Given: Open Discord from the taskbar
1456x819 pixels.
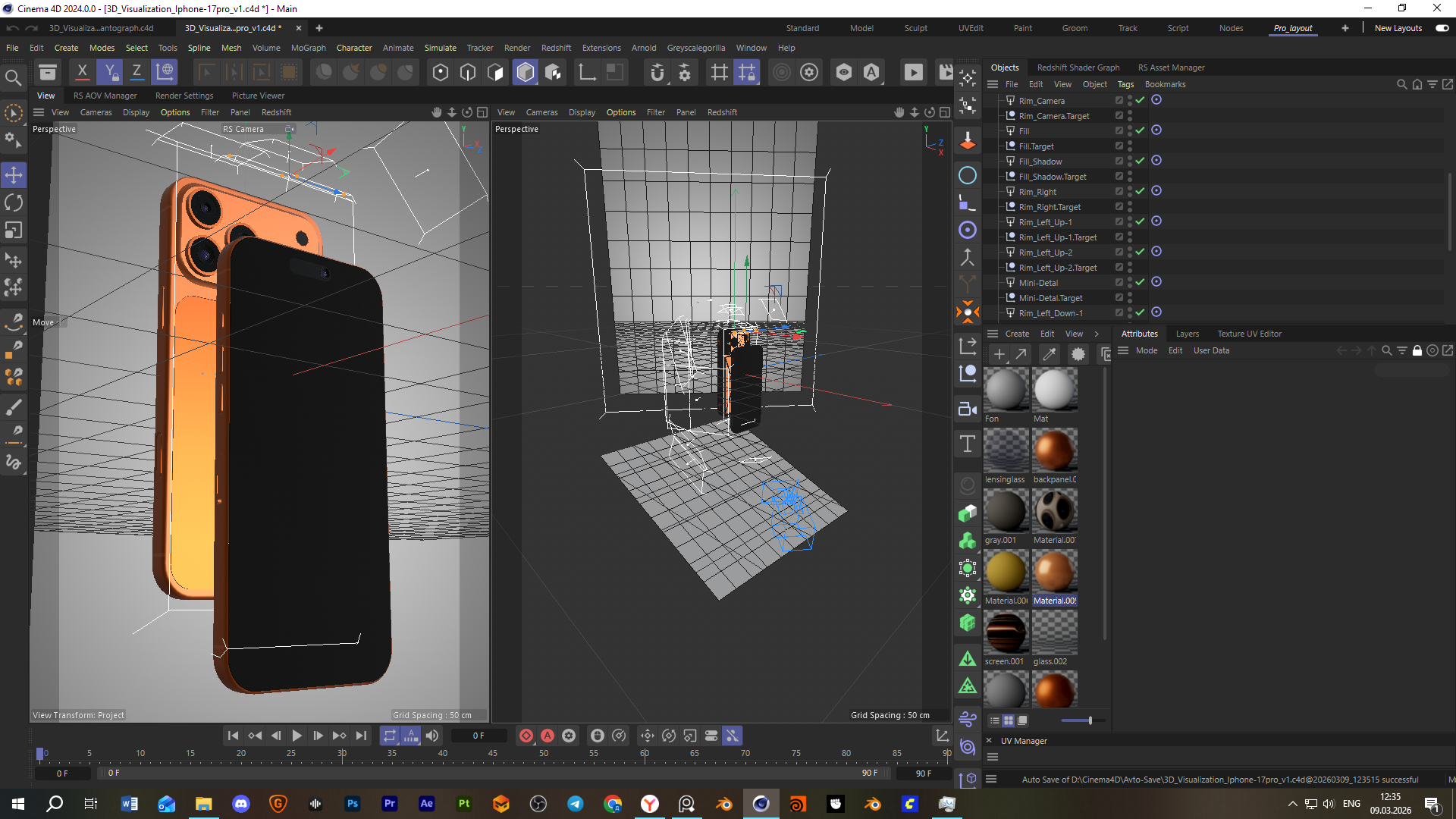Looking at the screenshot, I should 241,804.
